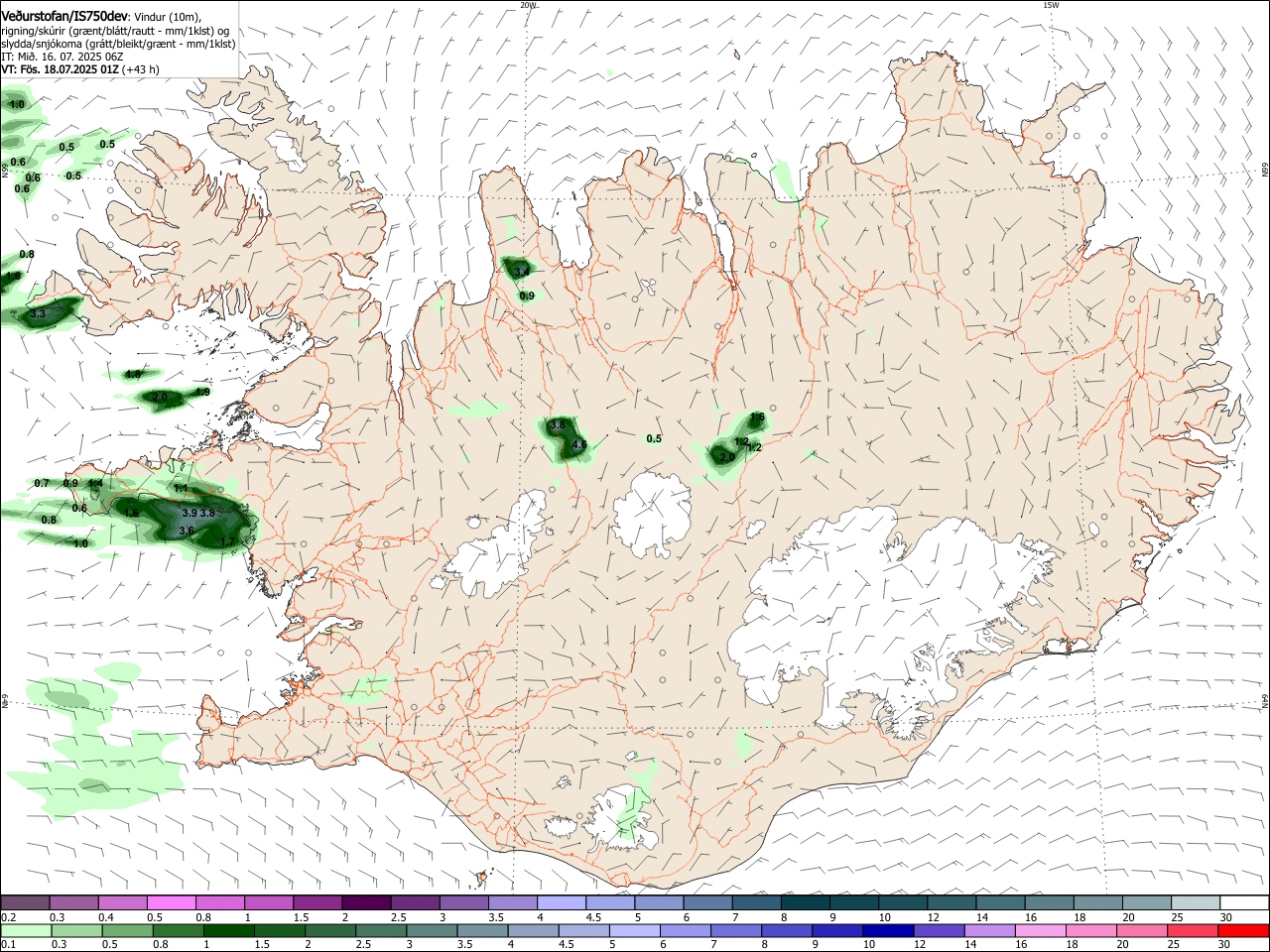
Task: Select the lower red swatch between 25 and 30
Action: [x=1193, y=930]
